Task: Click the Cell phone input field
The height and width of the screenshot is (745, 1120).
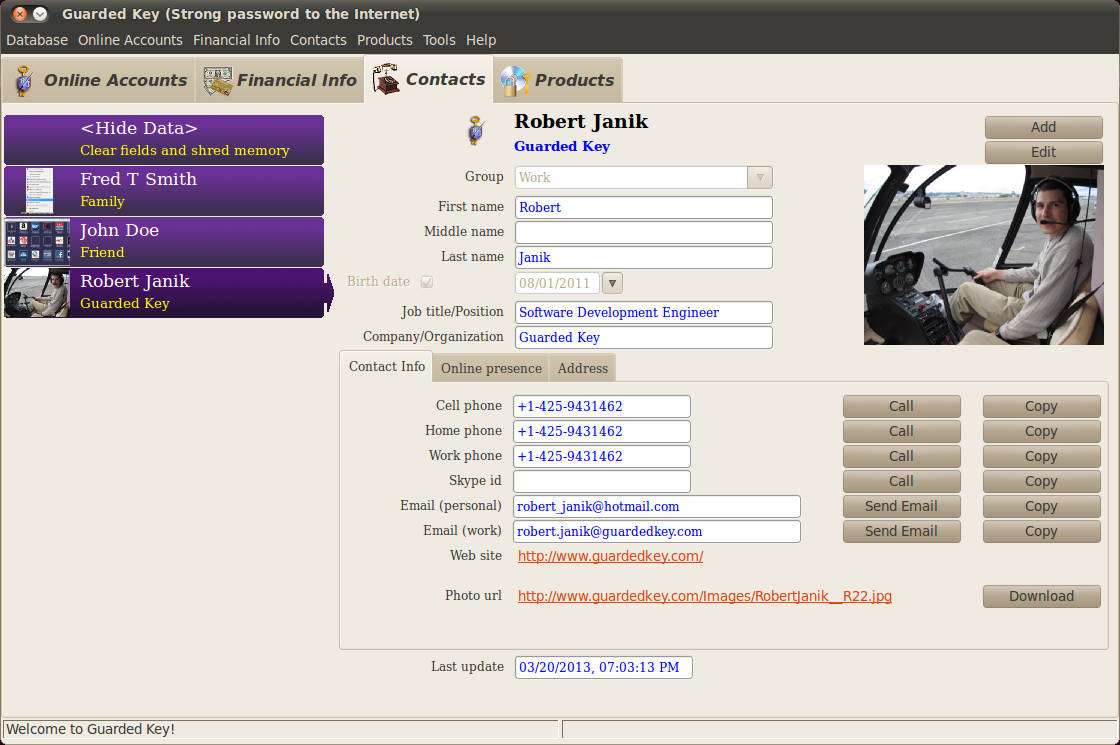Action: (602, 406)
